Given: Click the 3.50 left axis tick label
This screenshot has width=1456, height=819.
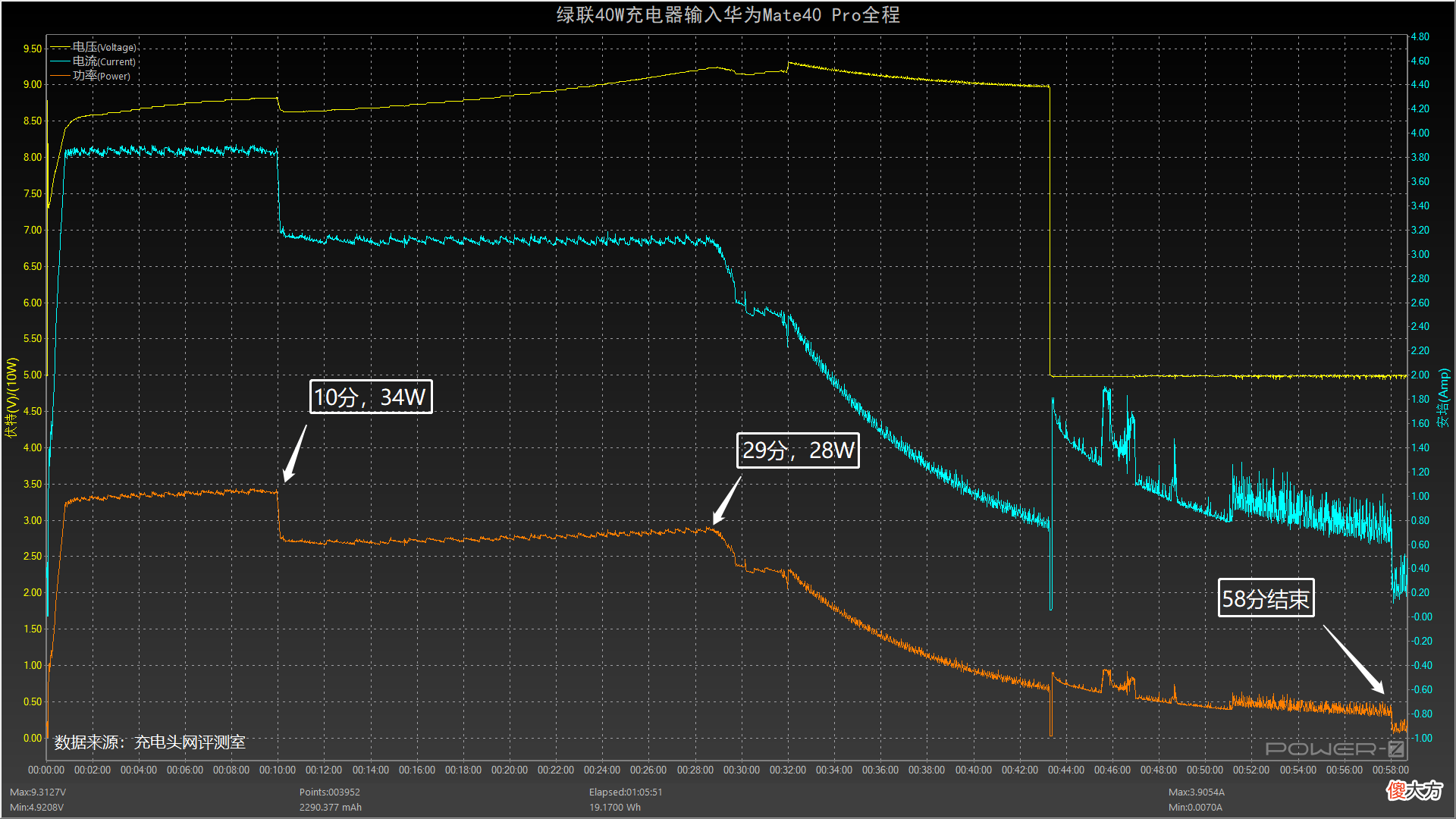Looking at the screenshot, I should pyautogui.click(x=33, y=485).
